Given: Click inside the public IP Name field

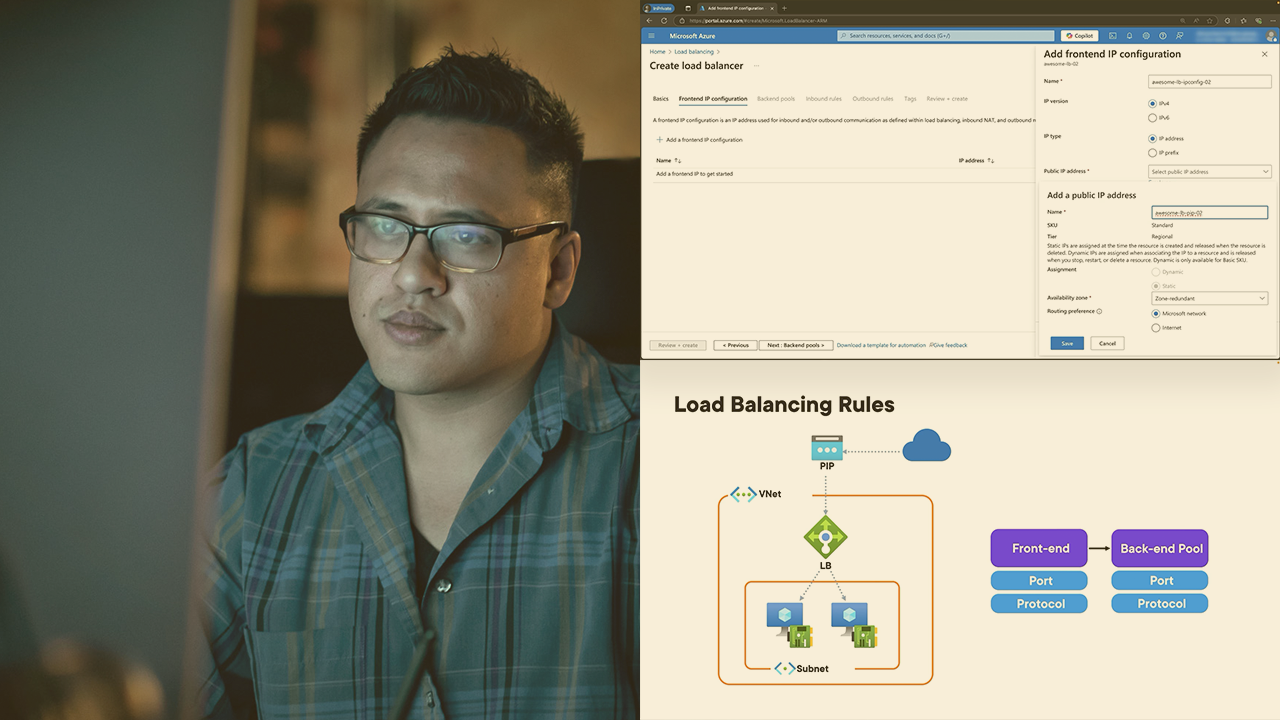Looking at the screenshot, I should pyautogui.click(x=1209, y=212).
